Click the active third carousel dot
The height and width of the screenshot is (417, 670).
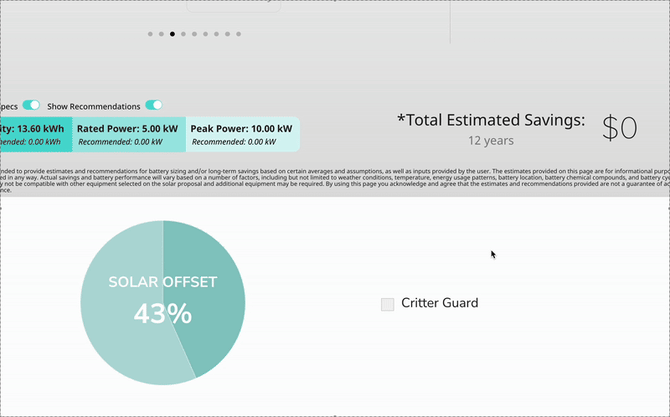pyautogui.click(x=172, y=34)
